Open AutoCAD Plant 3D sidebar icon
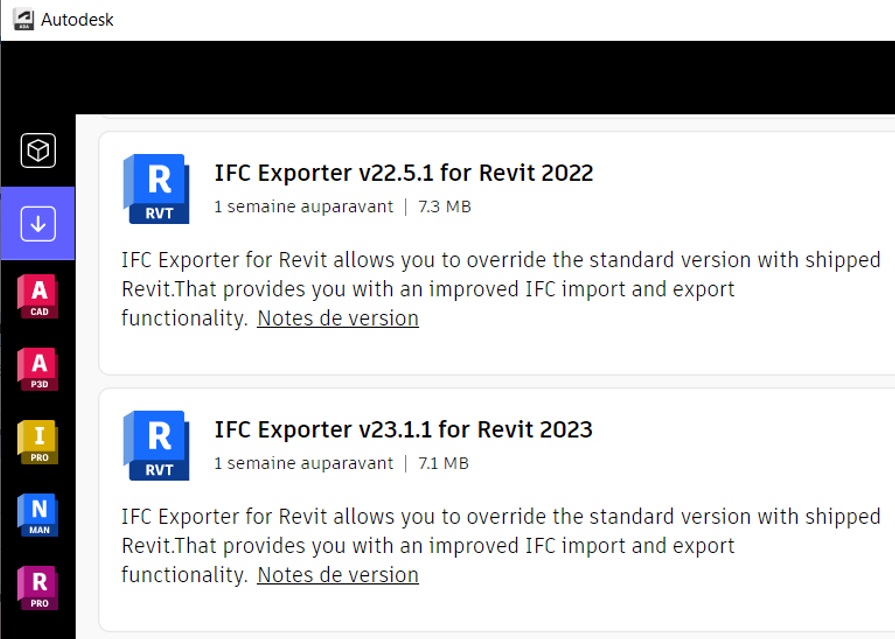 (x=38, y=368)
